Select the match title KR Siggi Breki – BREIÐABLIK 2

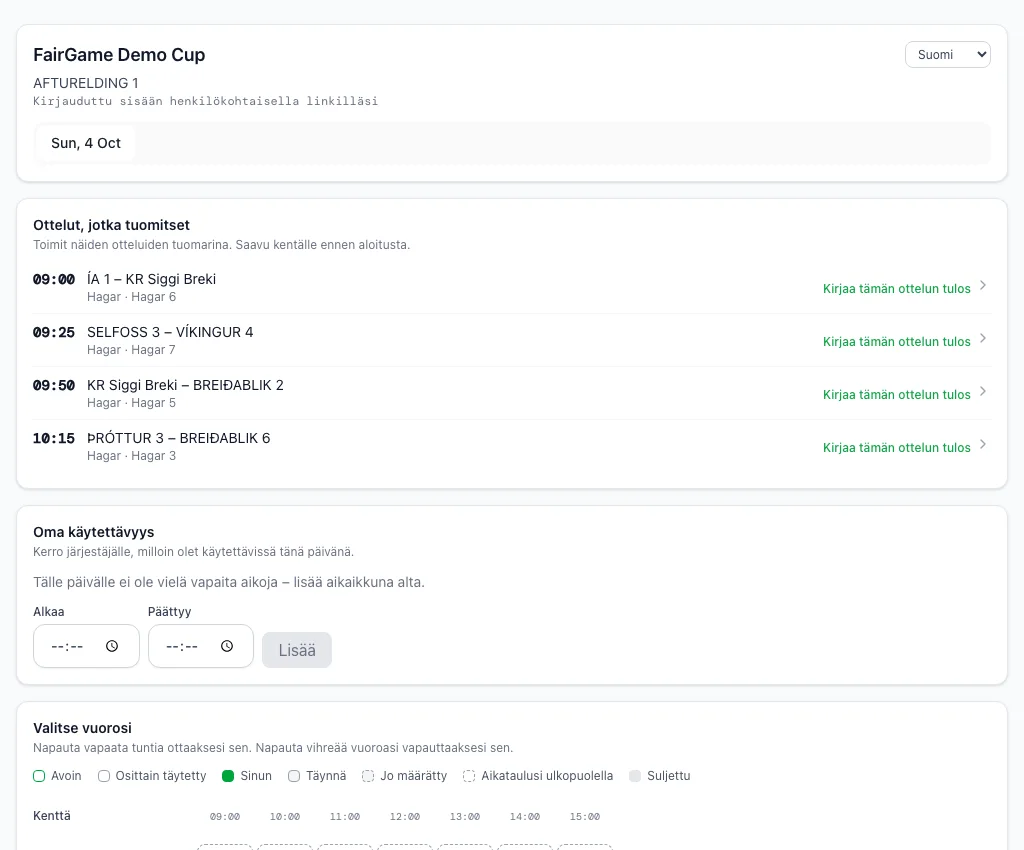click(x=185, y=385)
